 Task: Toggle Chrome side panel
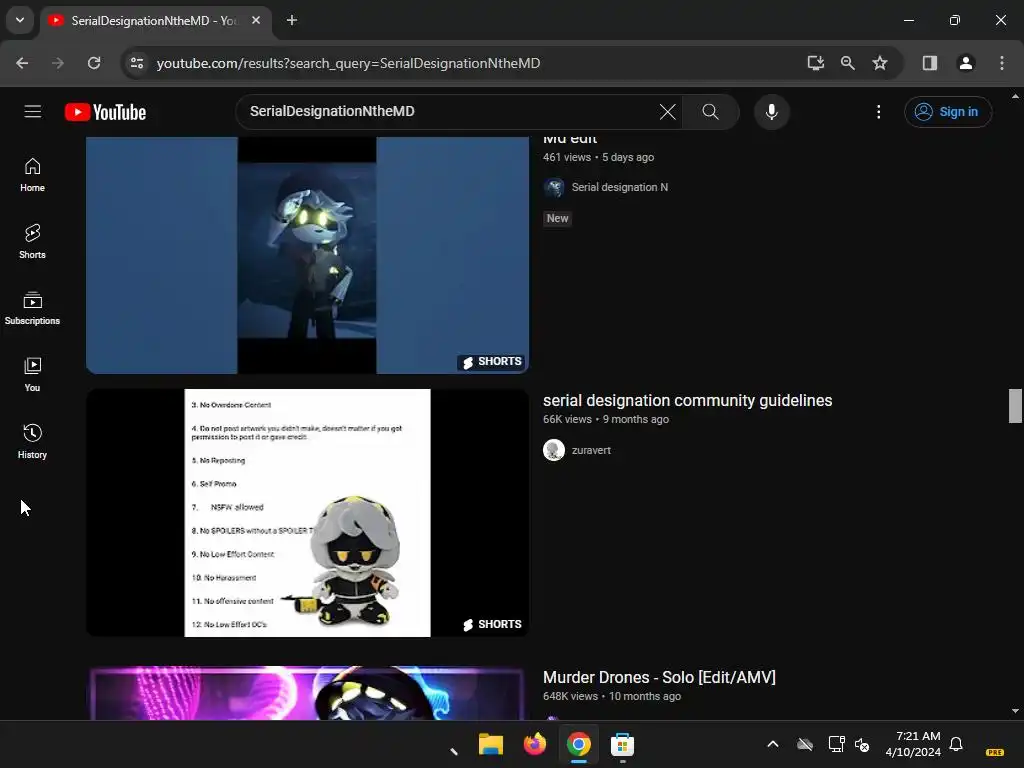pos(930,63)
